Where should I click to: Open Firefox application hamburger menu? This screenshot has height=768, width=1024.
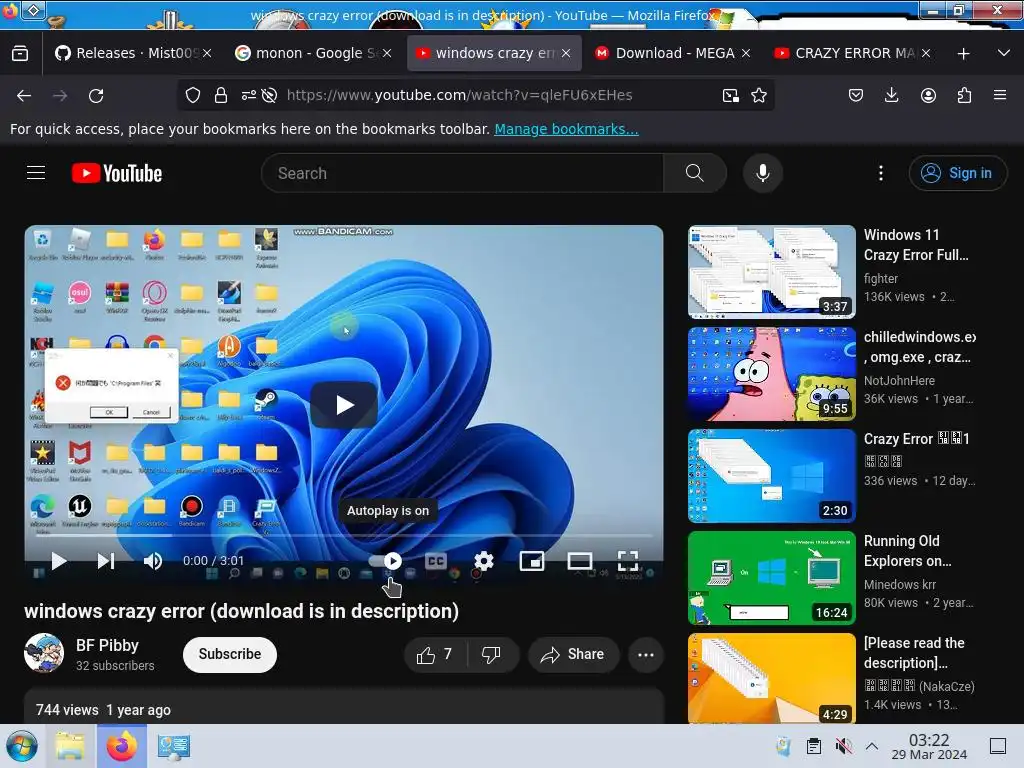click(1000, 95)
